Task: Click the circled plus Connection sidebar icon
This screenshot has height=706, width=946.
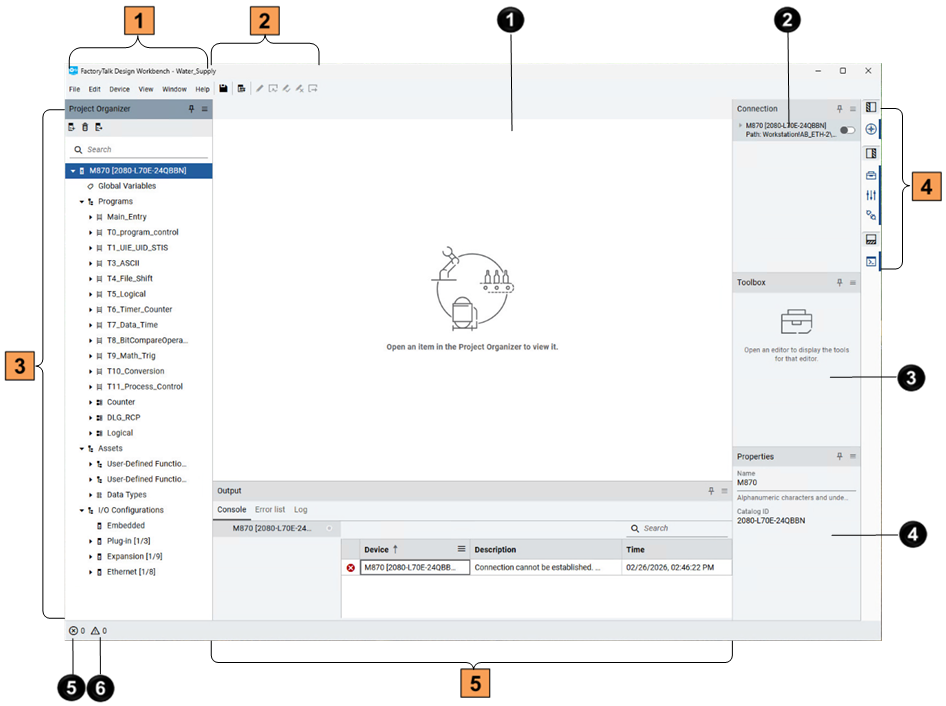Action: coord(871,129)
